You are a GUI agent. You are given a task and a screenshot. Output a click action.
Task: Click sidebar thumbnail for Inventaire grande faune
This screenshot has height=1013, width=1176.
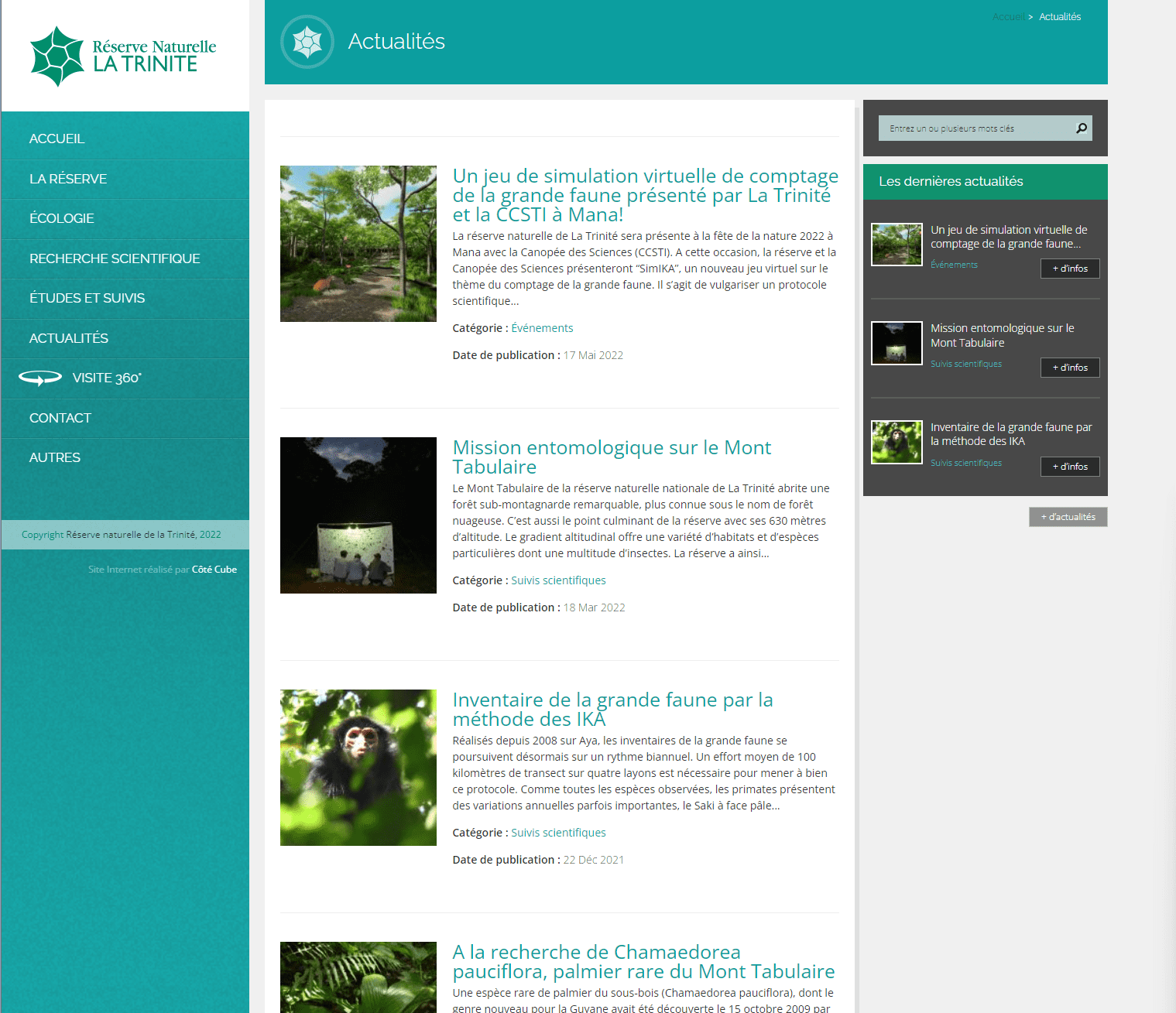click(897, 442)
